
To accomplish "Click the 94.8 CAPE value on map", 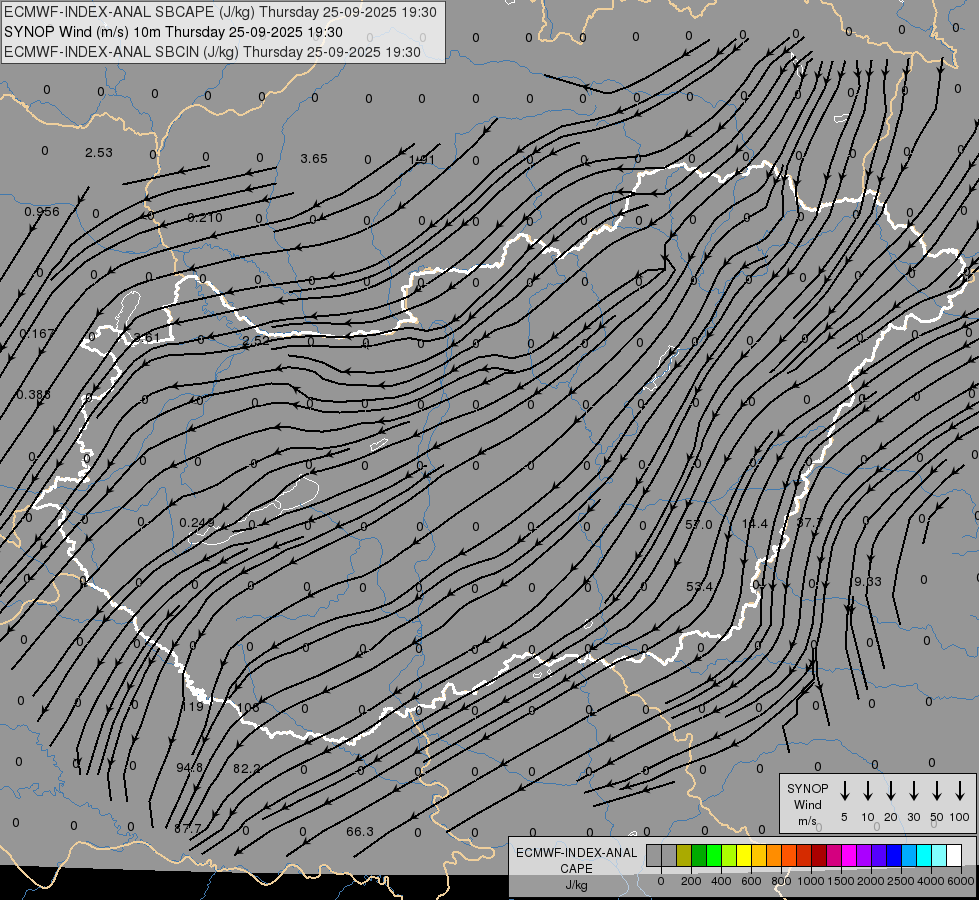I will [189, 768].
